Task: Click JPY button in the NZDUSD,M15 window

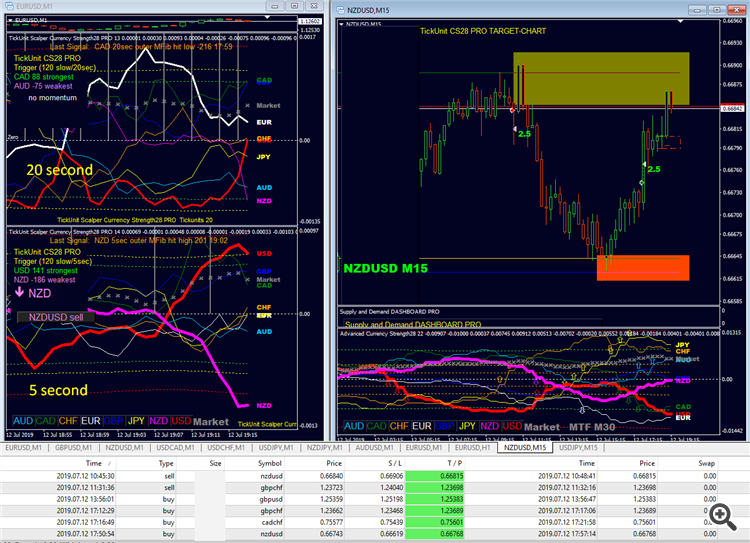Action: click(x=467, y=426)
